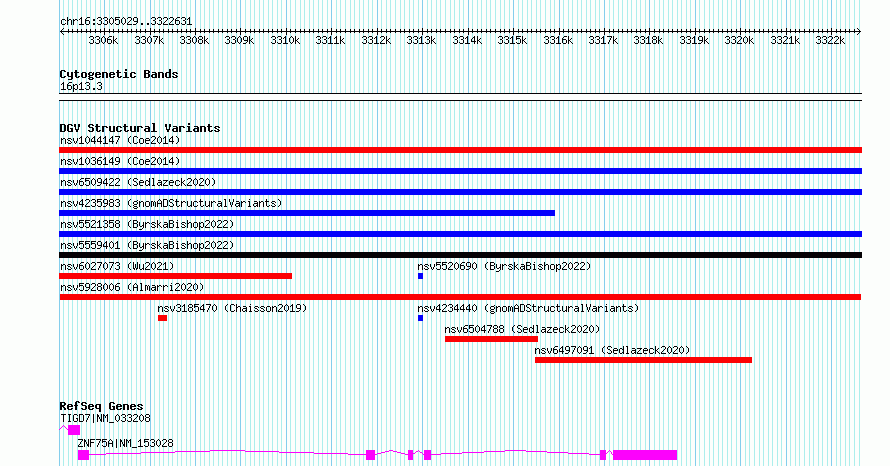
Task: Select the large last ZNF75A exon
Action: [645, 455]
